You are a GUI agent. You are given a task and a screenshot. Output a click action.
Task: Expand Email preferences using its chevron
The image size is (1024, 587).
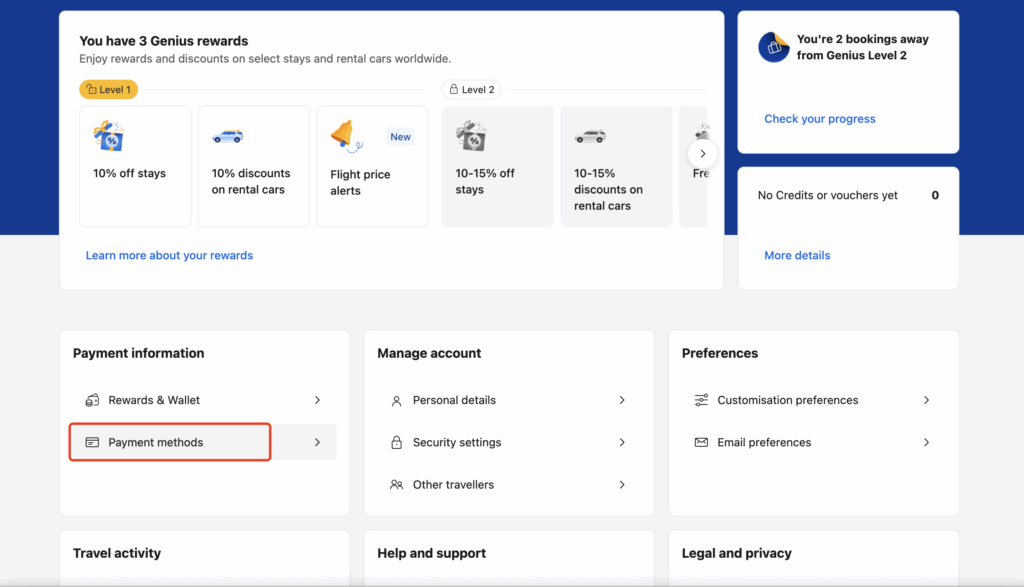pyautogui.click(x=926, y=442)
